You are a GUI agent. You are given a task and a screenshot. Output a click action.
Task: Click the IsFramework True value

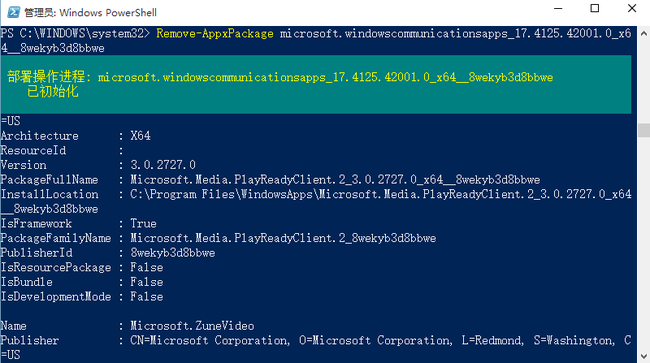[143, 224]
